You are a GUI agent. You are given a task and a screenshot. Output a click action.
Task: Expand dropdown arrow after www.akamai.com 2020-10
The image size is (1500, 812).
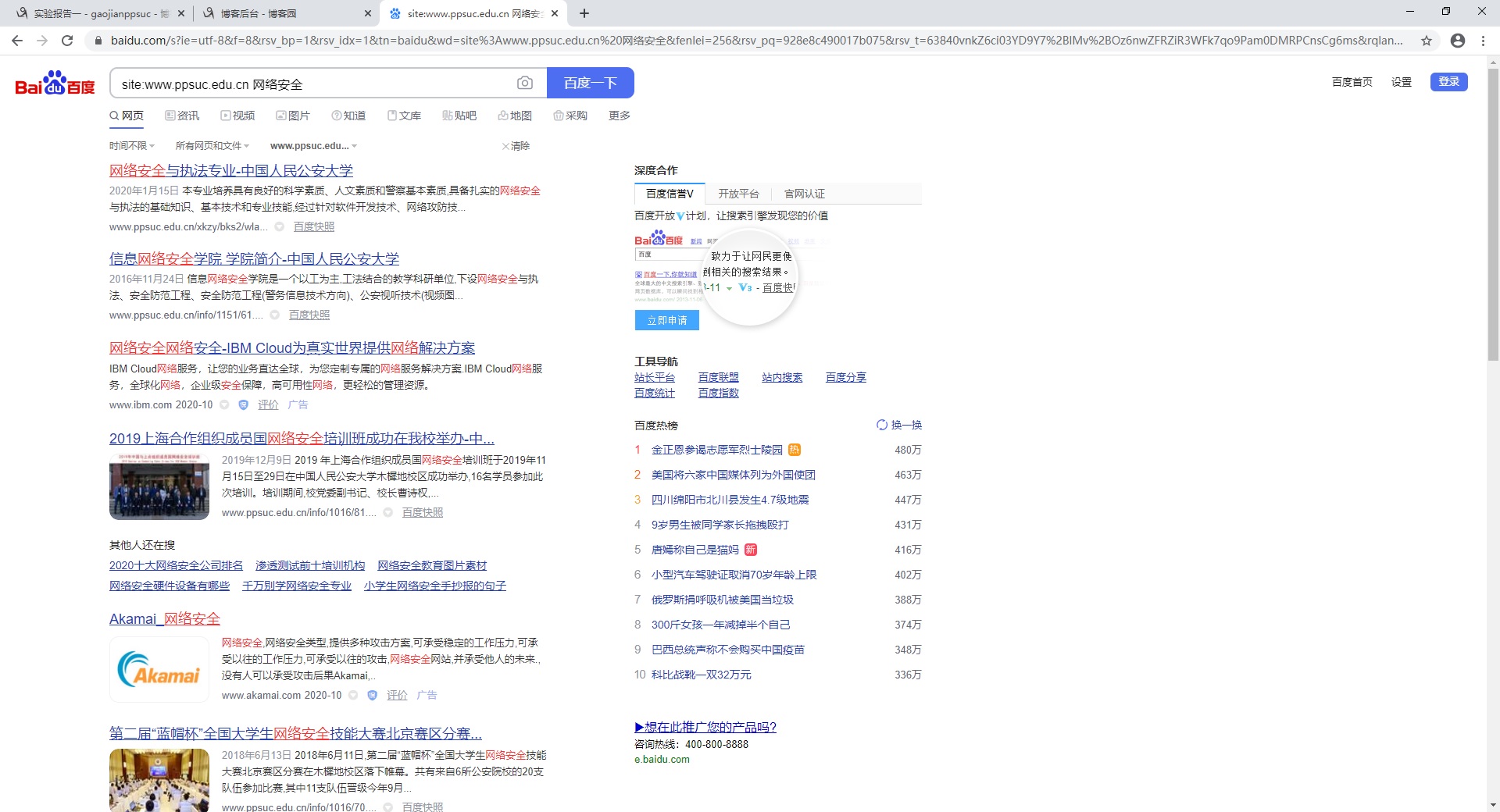pyautogui.click(x=353, y=695)
